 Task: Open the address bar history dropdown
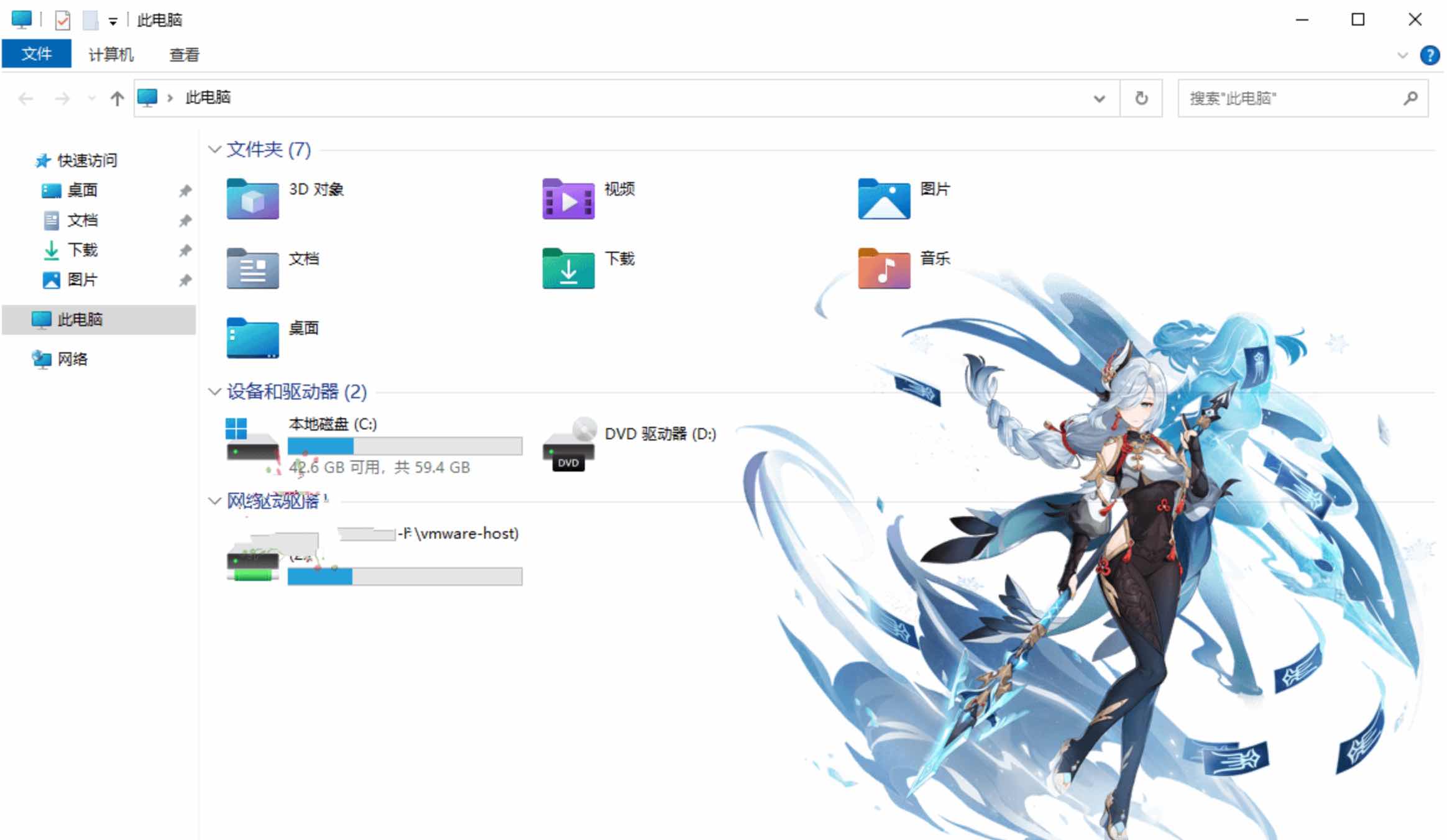pos(1099,98)
